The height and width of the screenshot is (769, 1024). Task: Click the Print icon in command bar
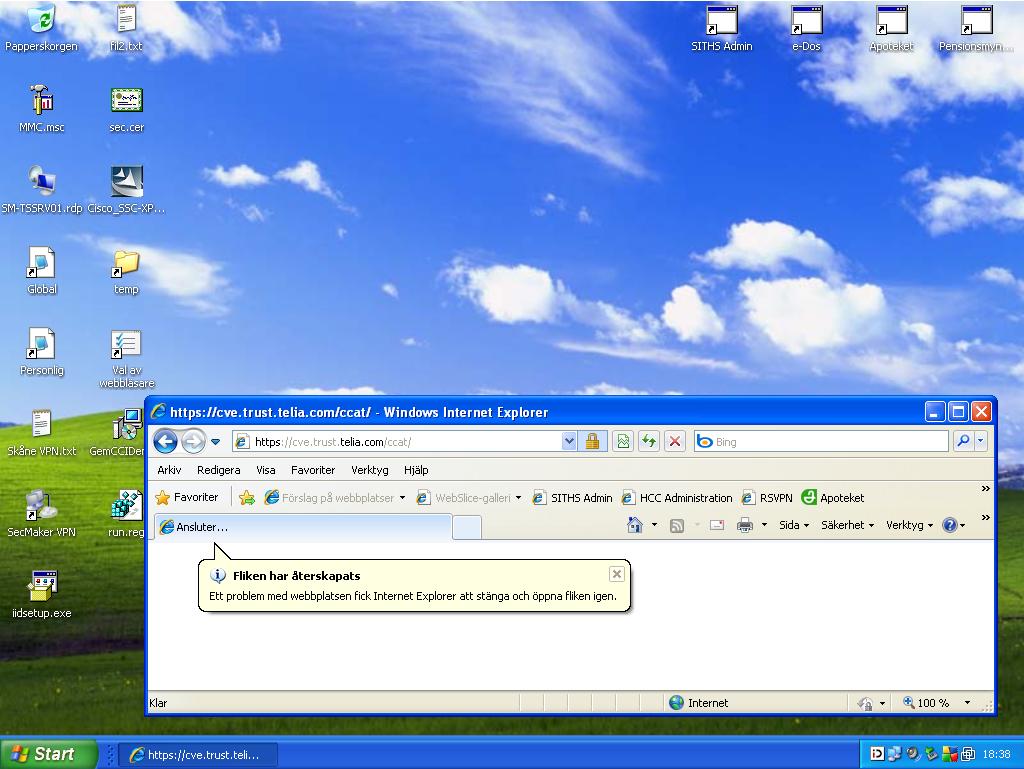[745, 525]
